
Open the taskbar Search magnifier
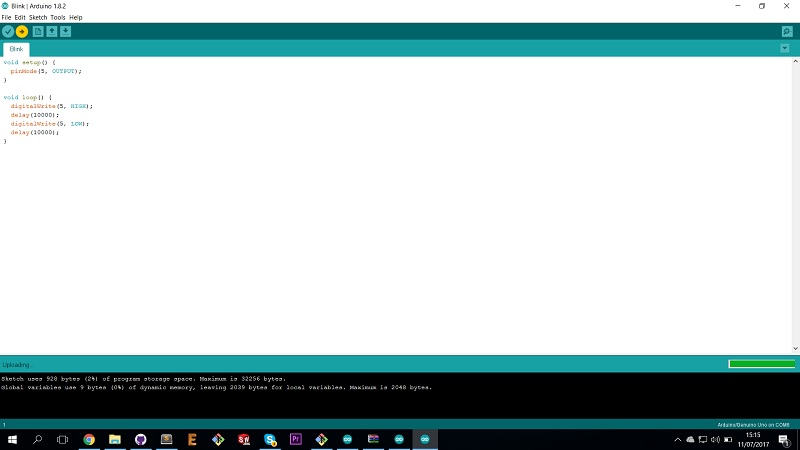click(37, 439)
